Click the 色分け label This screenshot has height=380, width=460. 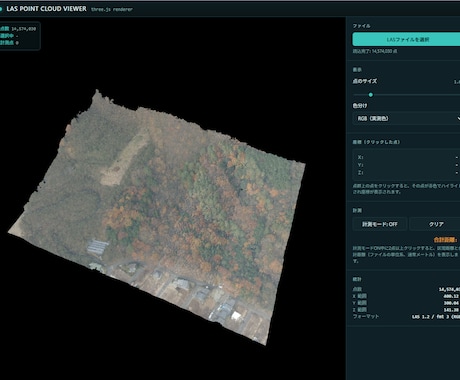(x=360, y=106)
